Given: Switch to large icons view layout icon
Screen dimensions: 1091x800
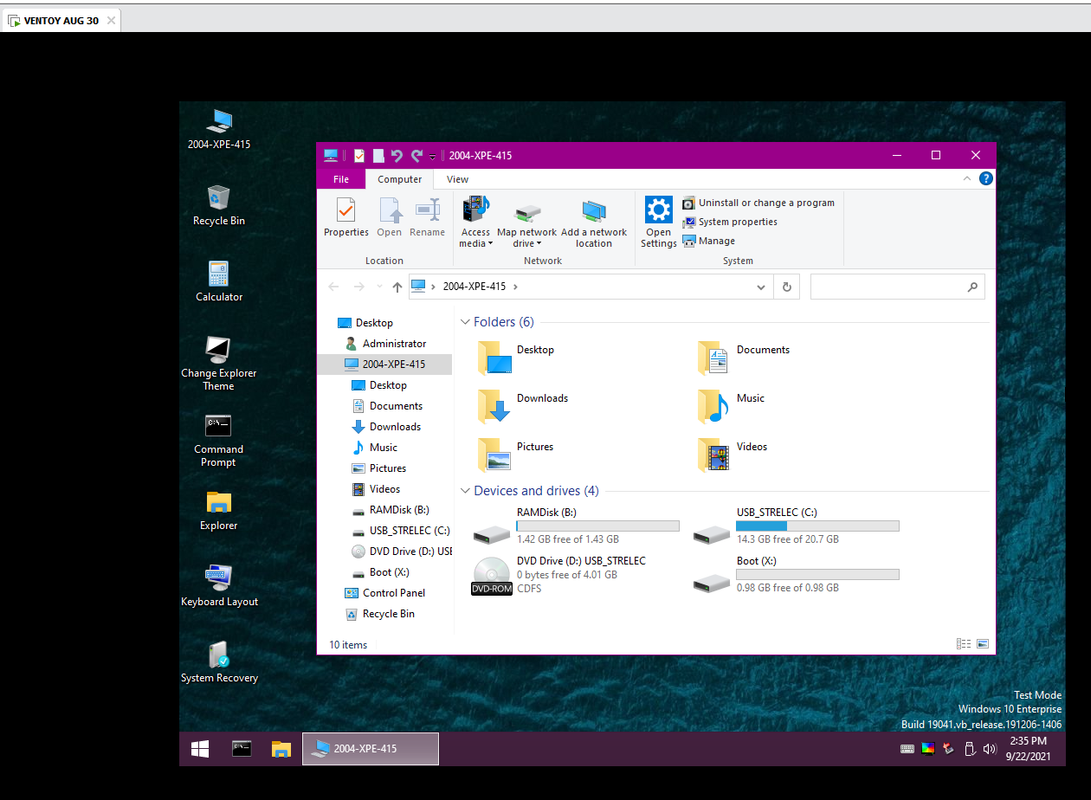Looking at the screenshot, I should [982, 644].
